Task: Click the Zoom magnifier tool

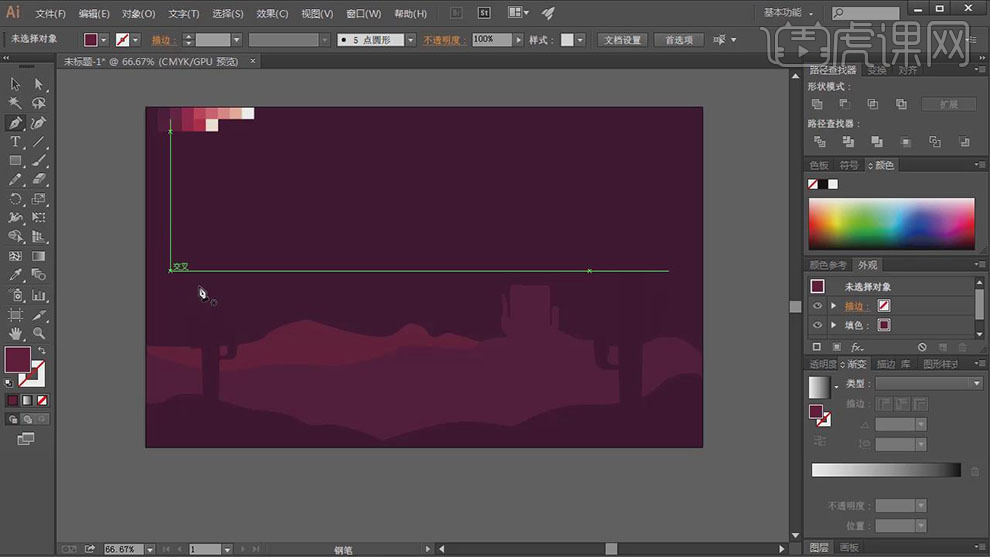Action: tap(39, 332)
